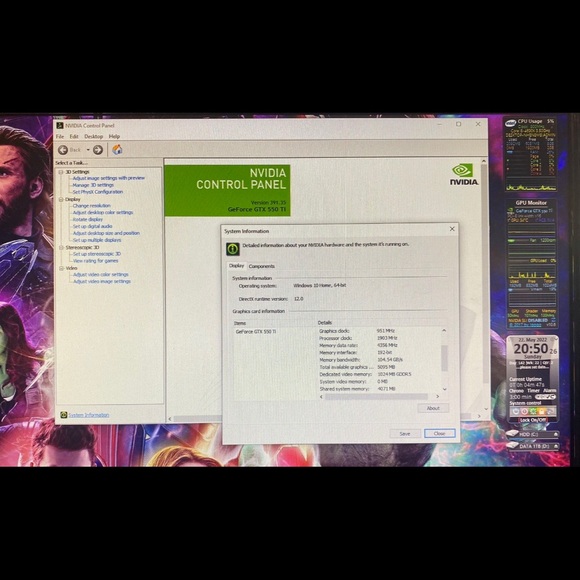580x580 pixels.
Task: Click the lock icon in System control gadget
Action: tap(542, 411)
